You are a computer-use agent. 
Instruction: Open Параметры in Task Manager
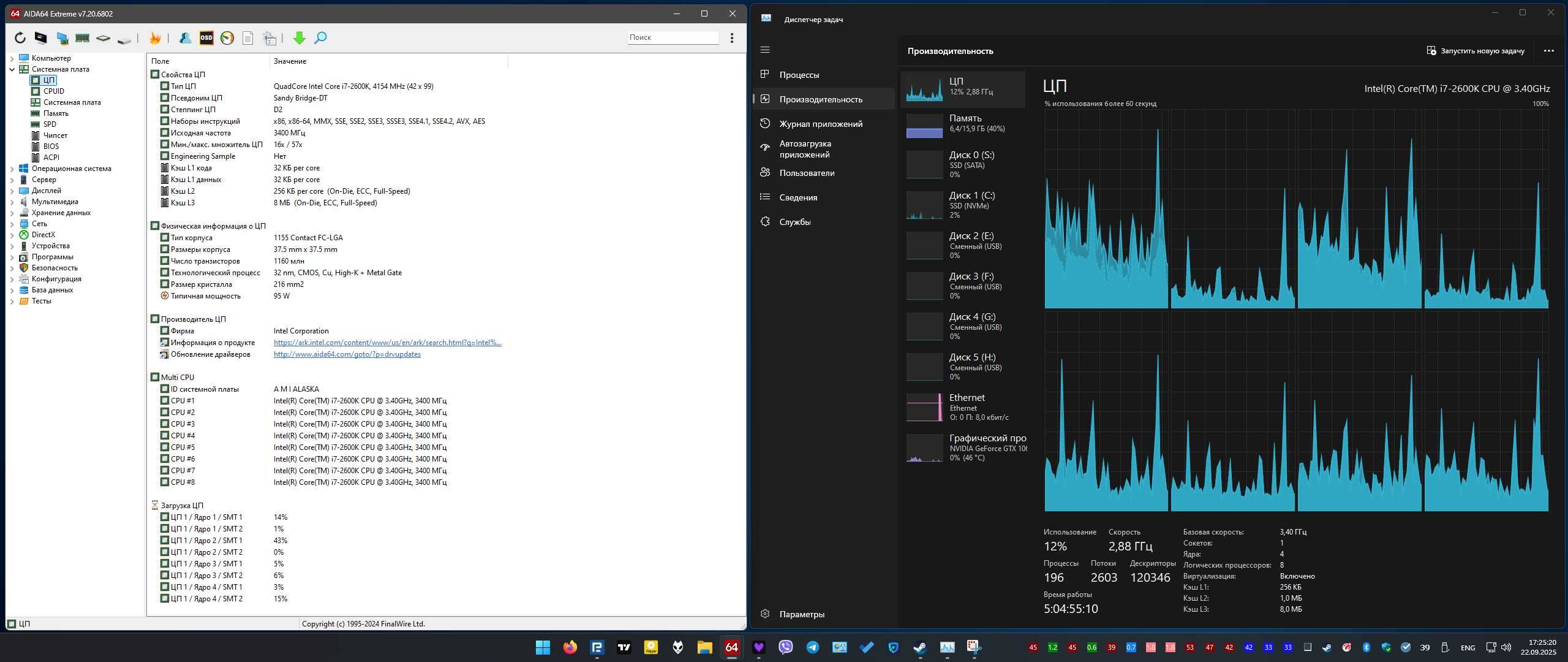pos(823,614)
